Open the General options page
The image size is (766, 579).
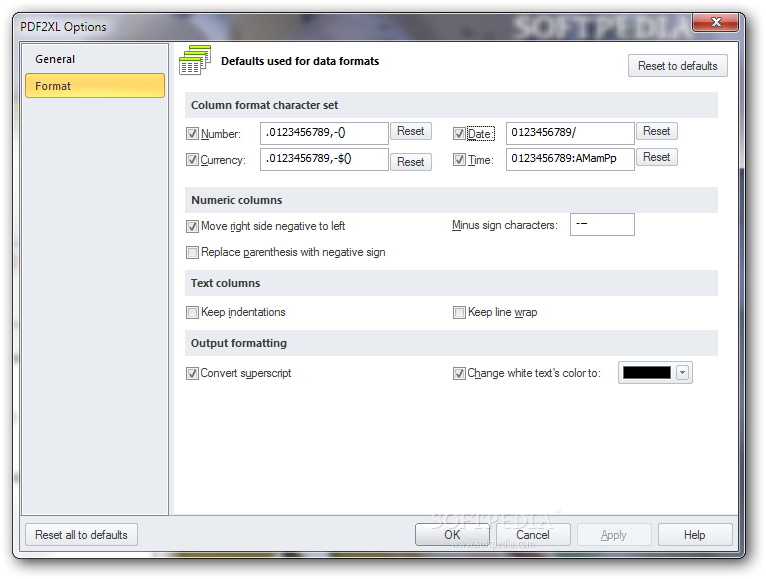(95, 59)
